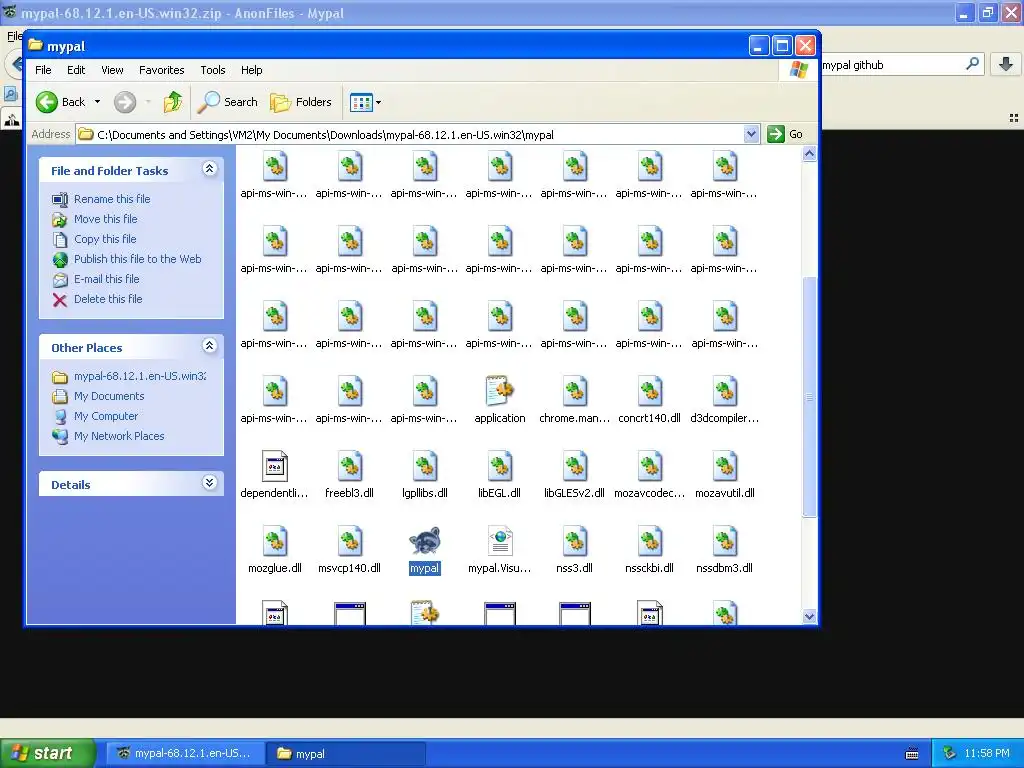Select mozavutil.dll file icon
Viewport: 1024px width, 768px height.
725,466
